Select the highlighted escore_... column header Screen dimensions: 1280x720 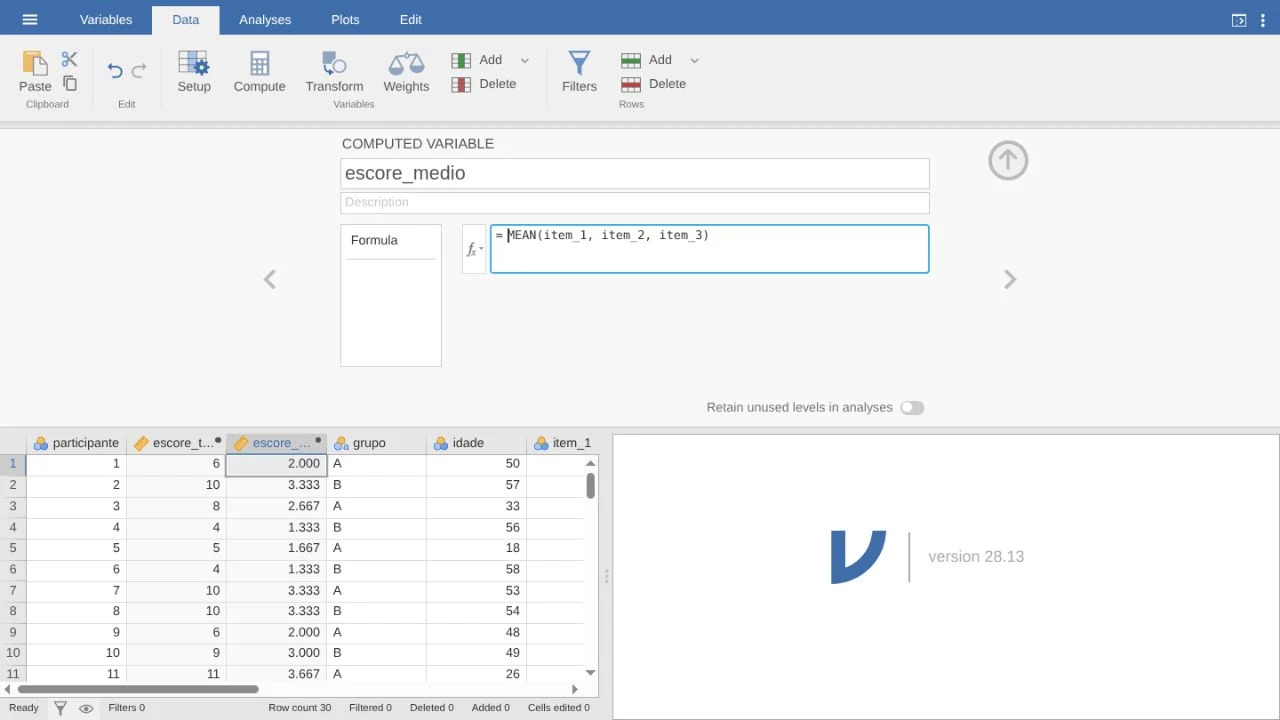click(x=276, y=443)
